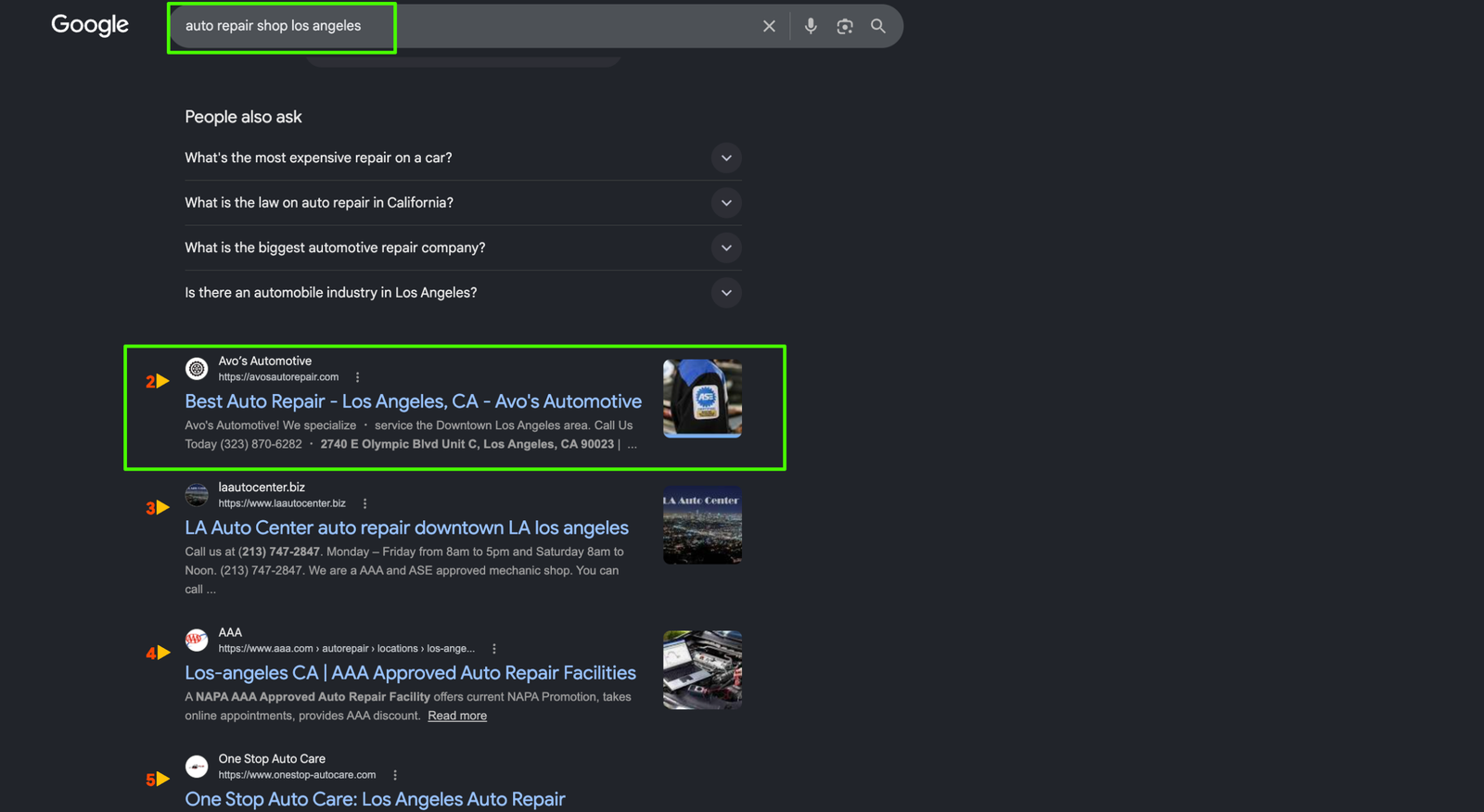Click the aaa.com autorepair locations URL
1484x812 pixels.
(346, 649)
